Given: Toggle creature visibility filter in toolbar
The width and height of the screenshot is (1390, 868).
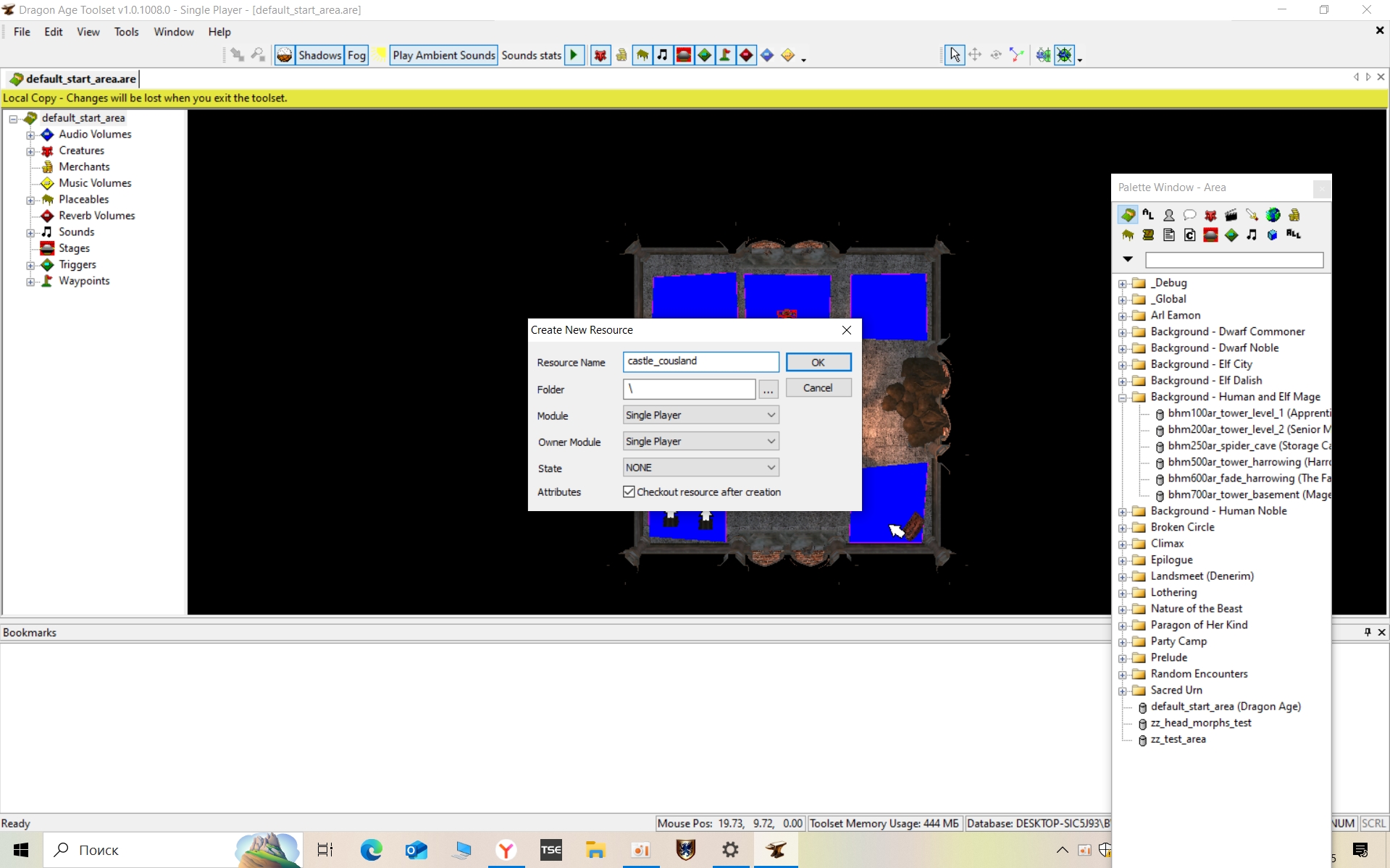Looking at the screenshot, I should click(600, 55).
